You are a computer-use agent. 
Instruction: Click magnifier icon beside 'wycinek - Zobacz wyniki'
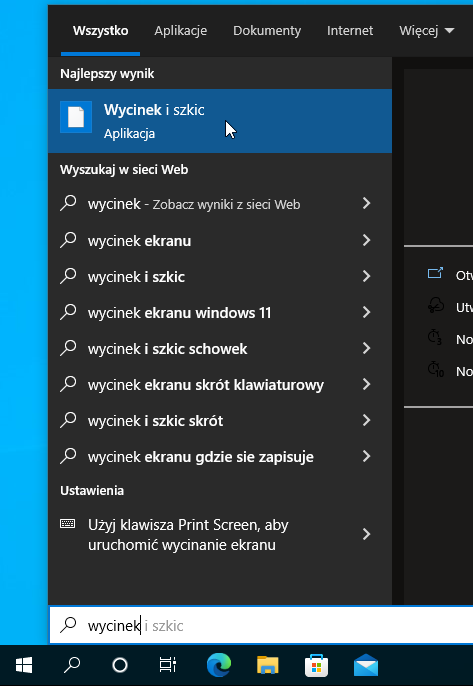click(x=68, y=203)
